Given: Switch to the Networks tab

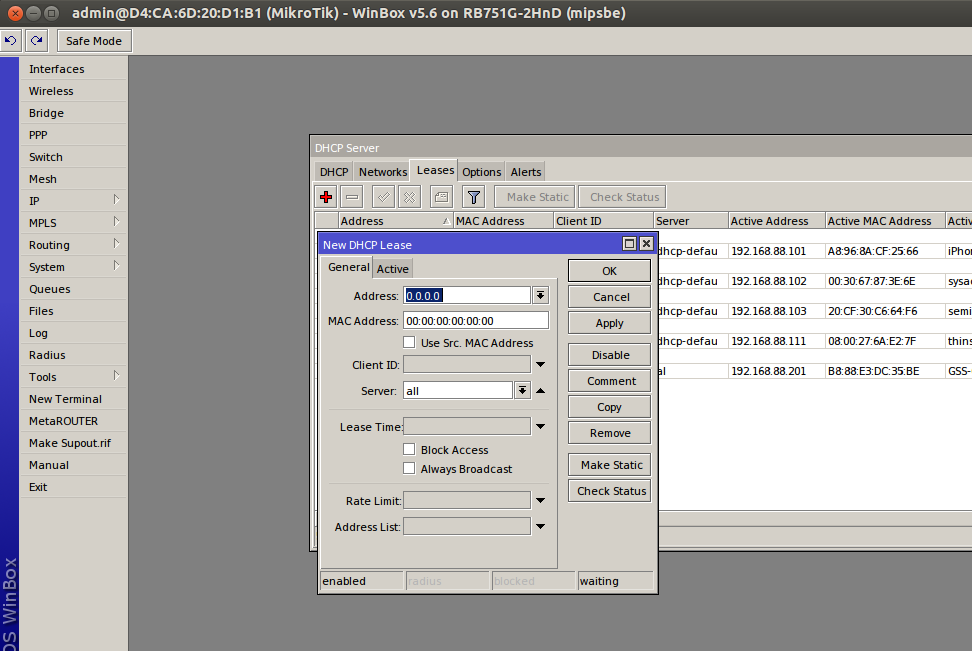Looking at the screenshot, I should [x=382, y=172].
